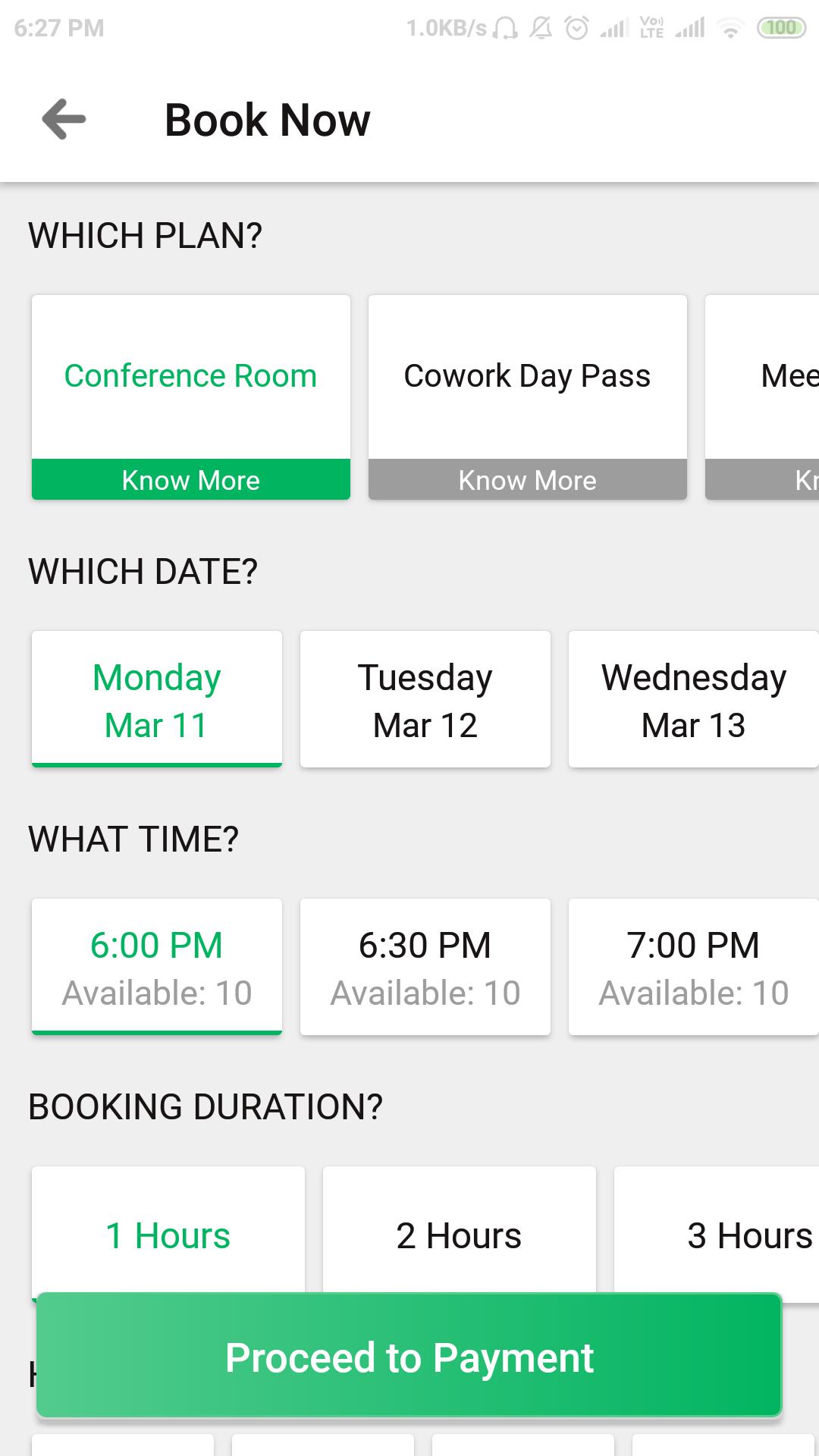This screenshot has height=1456, width=819.
Task: Select the 6:30 PM time slot
Action: [425, 967]
